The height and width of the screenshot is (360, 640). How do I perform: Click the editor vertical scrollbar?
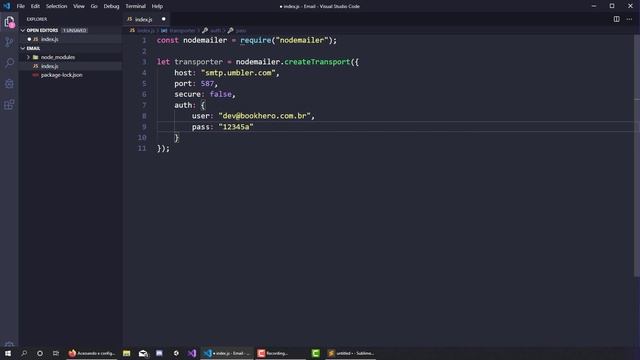(x=637, y=155)
